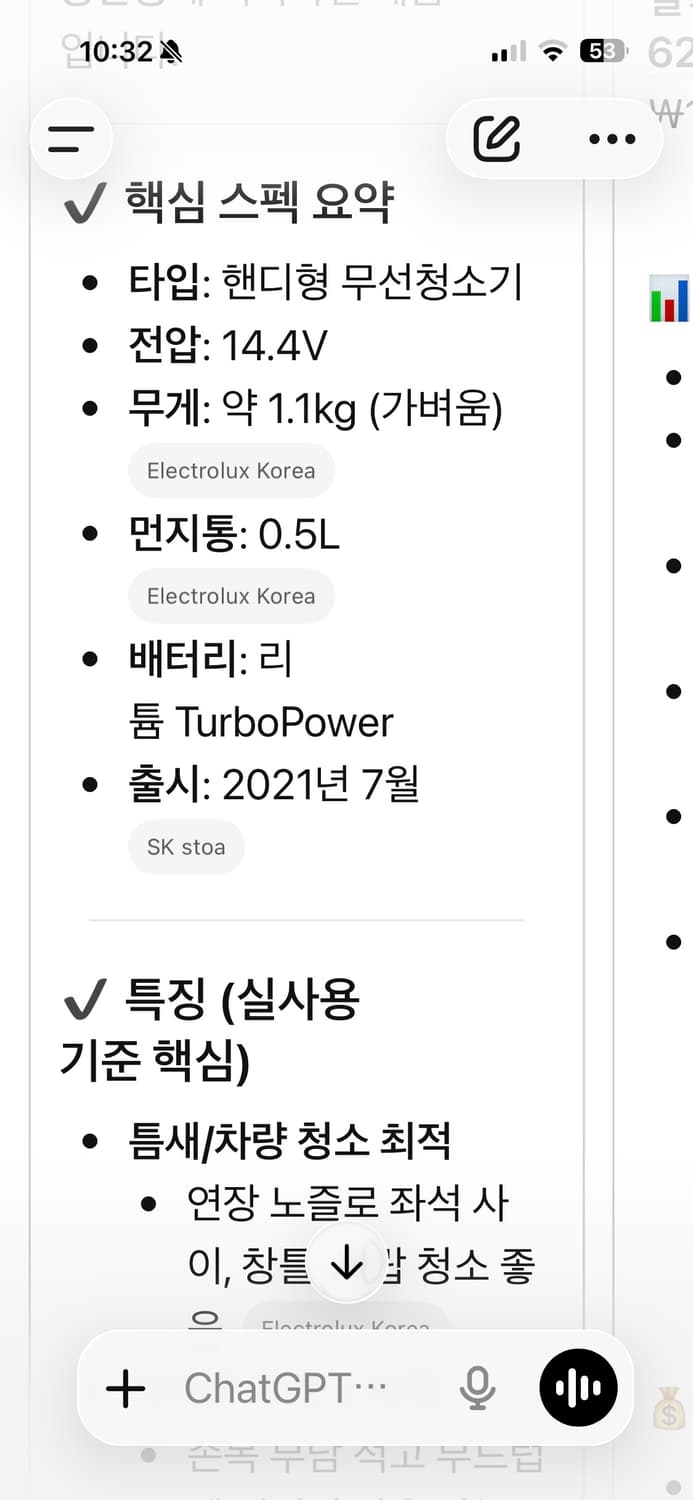Start a new chat with the compose icon
Image resolution: width=693 pixels, height=1500 pixels.
[x=498, y=139]
